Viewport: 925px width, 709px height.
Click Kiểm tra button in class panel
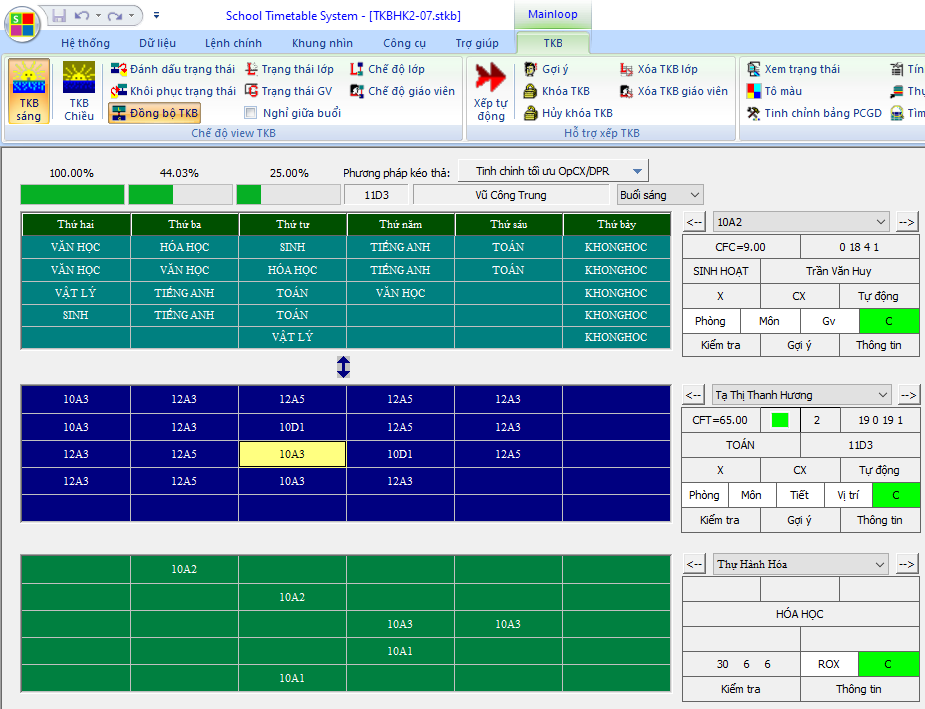(720, 345)
